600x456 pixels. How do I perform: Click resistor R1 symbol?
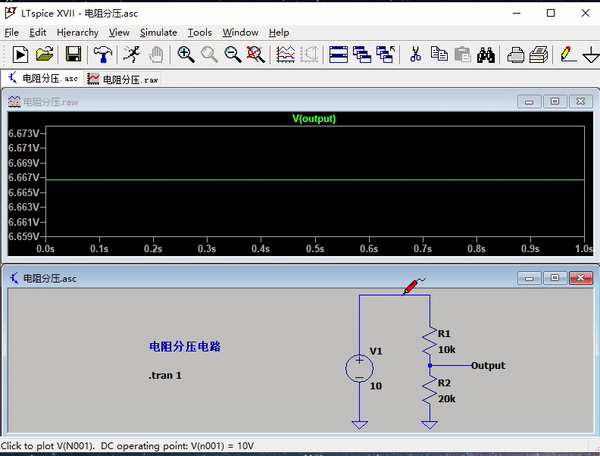pyautogui.click(x=429, y=342)
